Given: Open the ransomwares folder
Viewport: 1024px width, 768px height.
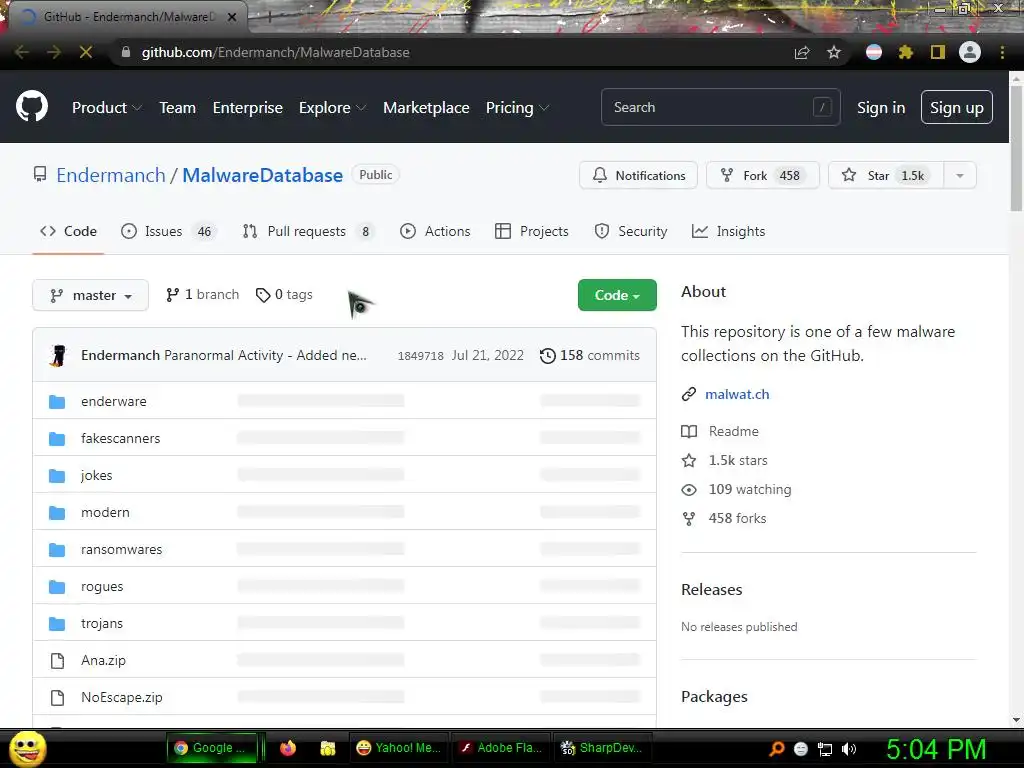Looking at the screenshot, I should [121, 549].
